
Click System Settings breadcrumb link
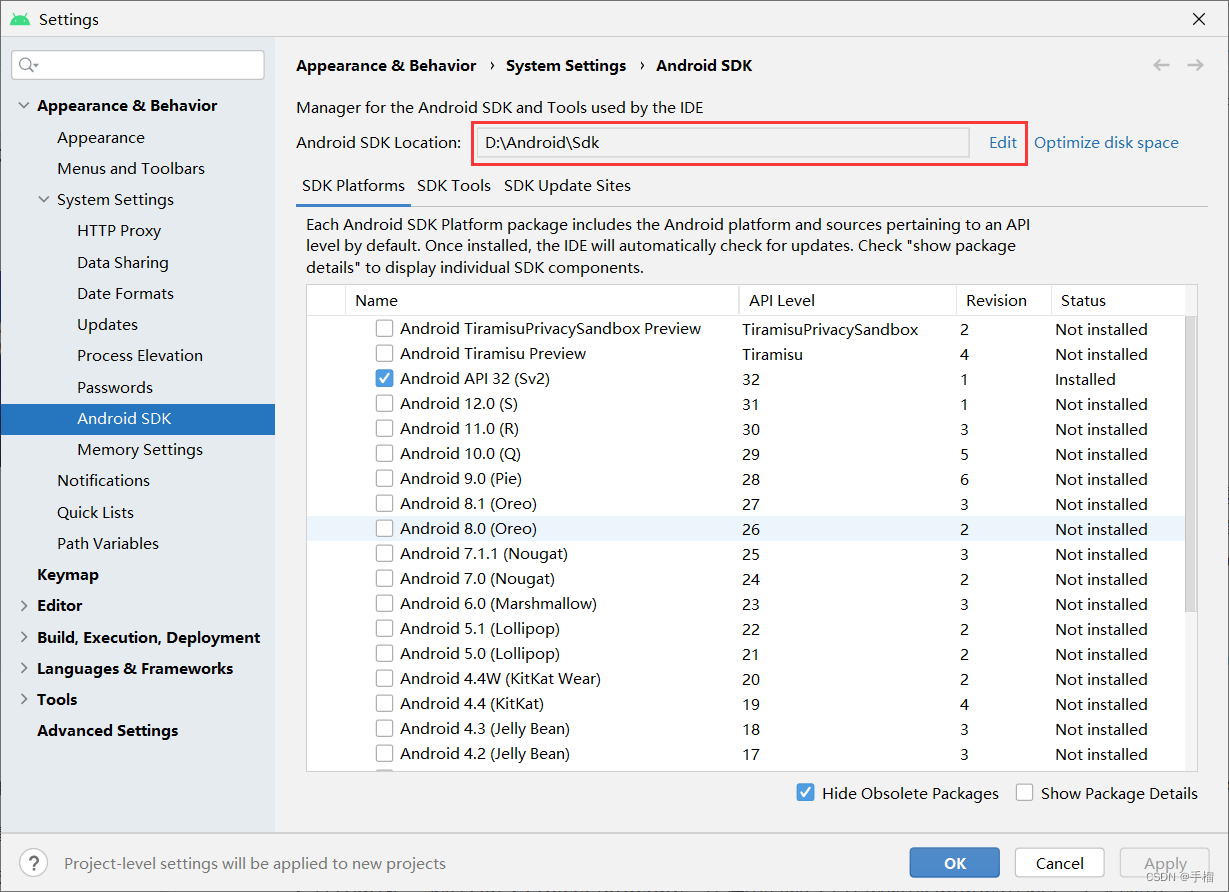566,66
